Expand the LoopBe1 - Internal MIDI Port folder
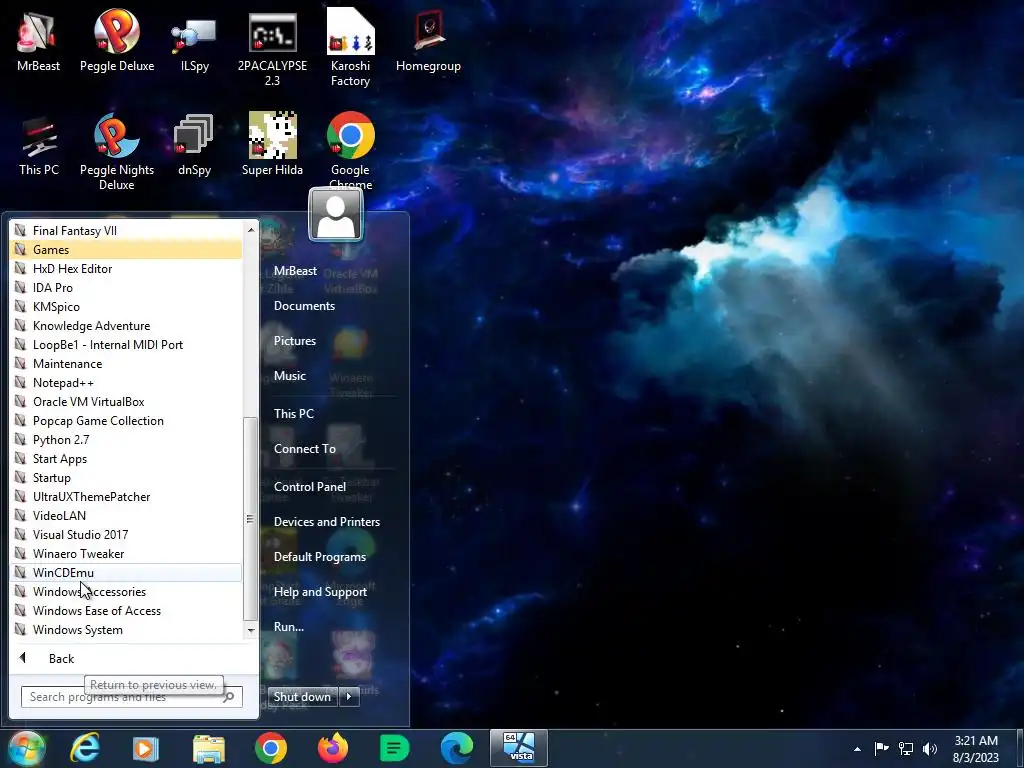Viewport: 1024px width, 768px height. (127, 344)
